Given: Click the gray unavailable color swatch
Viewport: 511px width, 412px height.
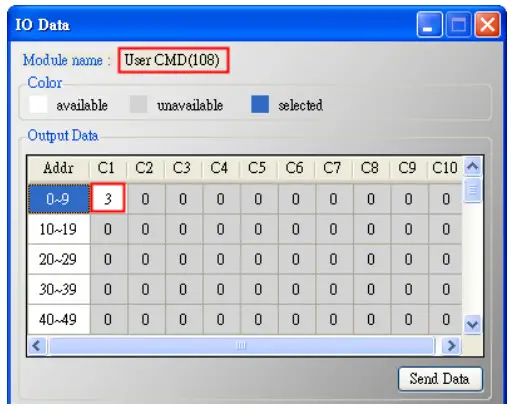Looking at the screenshot, I should [138, 104].
